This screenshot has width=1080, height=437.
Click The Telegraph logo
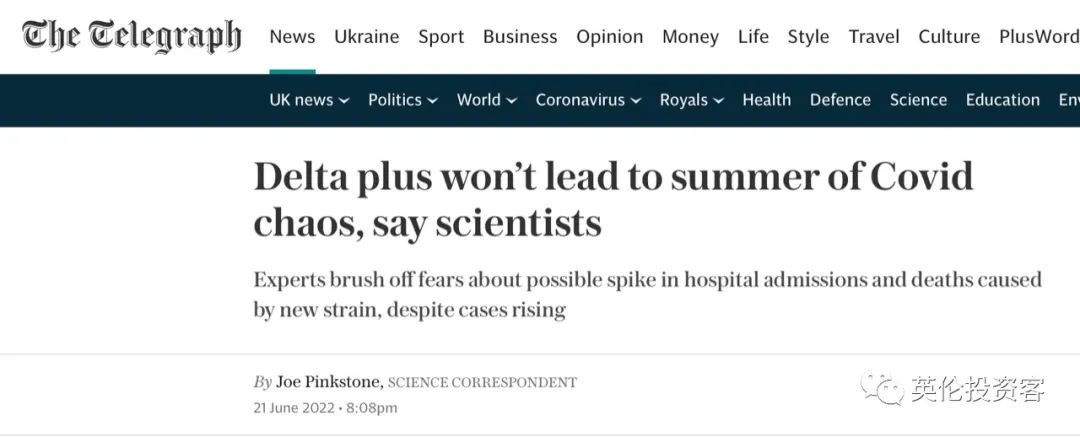click(131, 36)
